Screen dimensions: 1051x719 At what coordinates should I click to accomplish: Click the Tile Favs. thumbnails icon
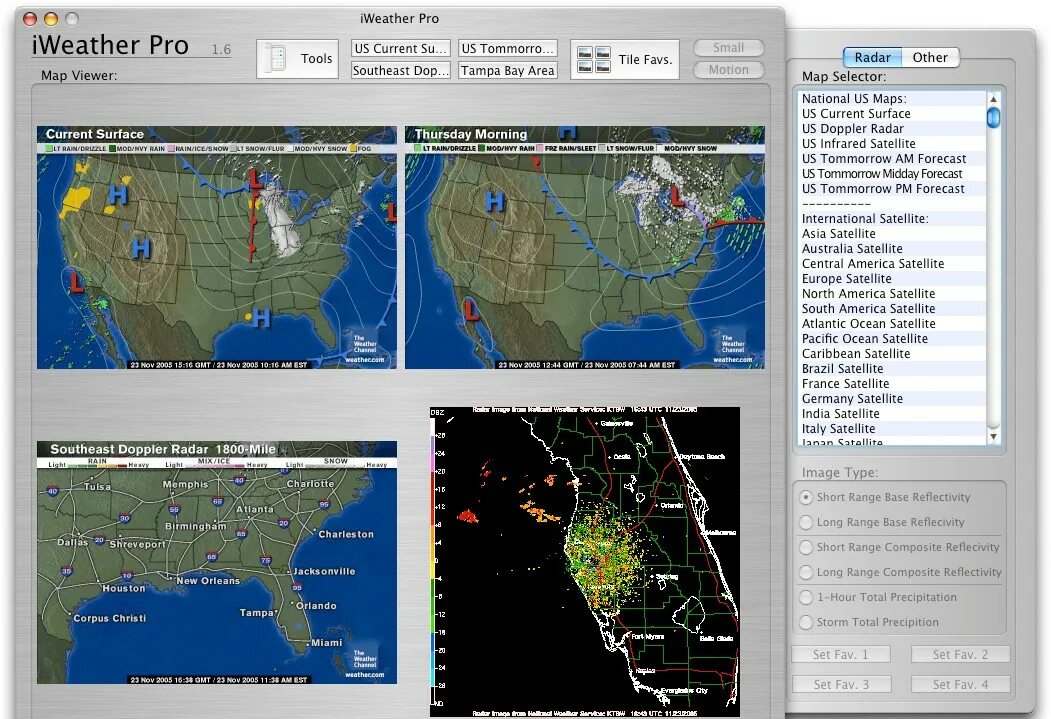[594, 59]
